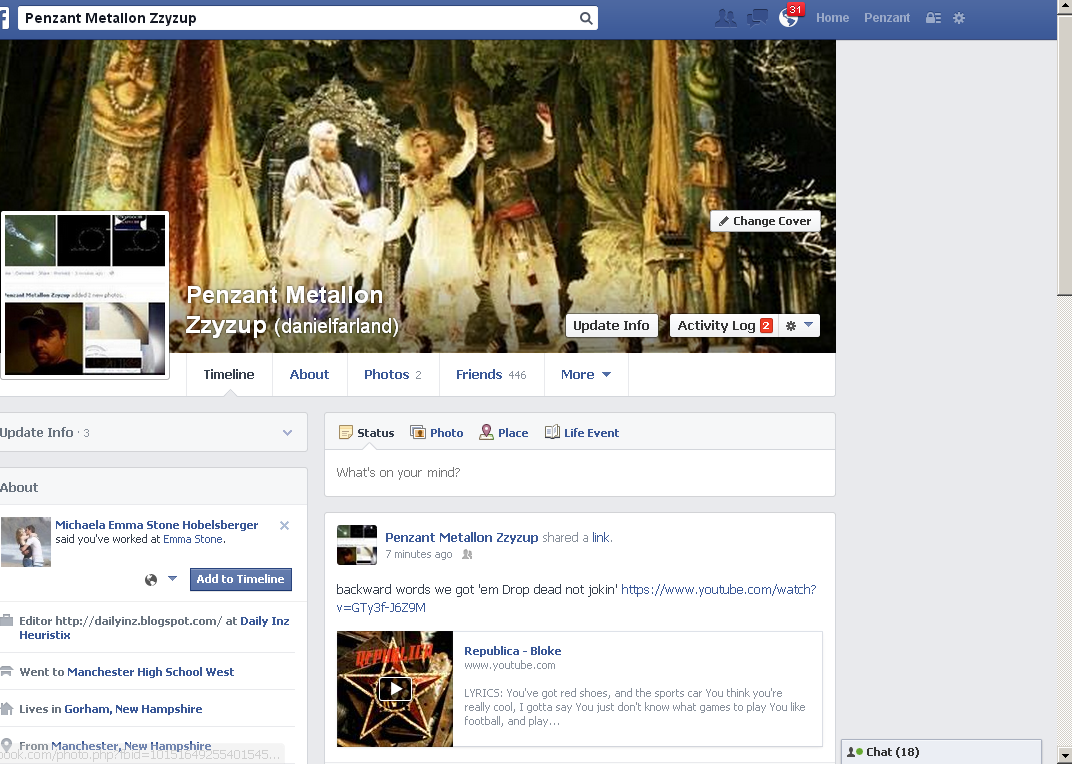1072x764 pixels.
Task: Open the messages icon
Action: (x=758, y=18)
